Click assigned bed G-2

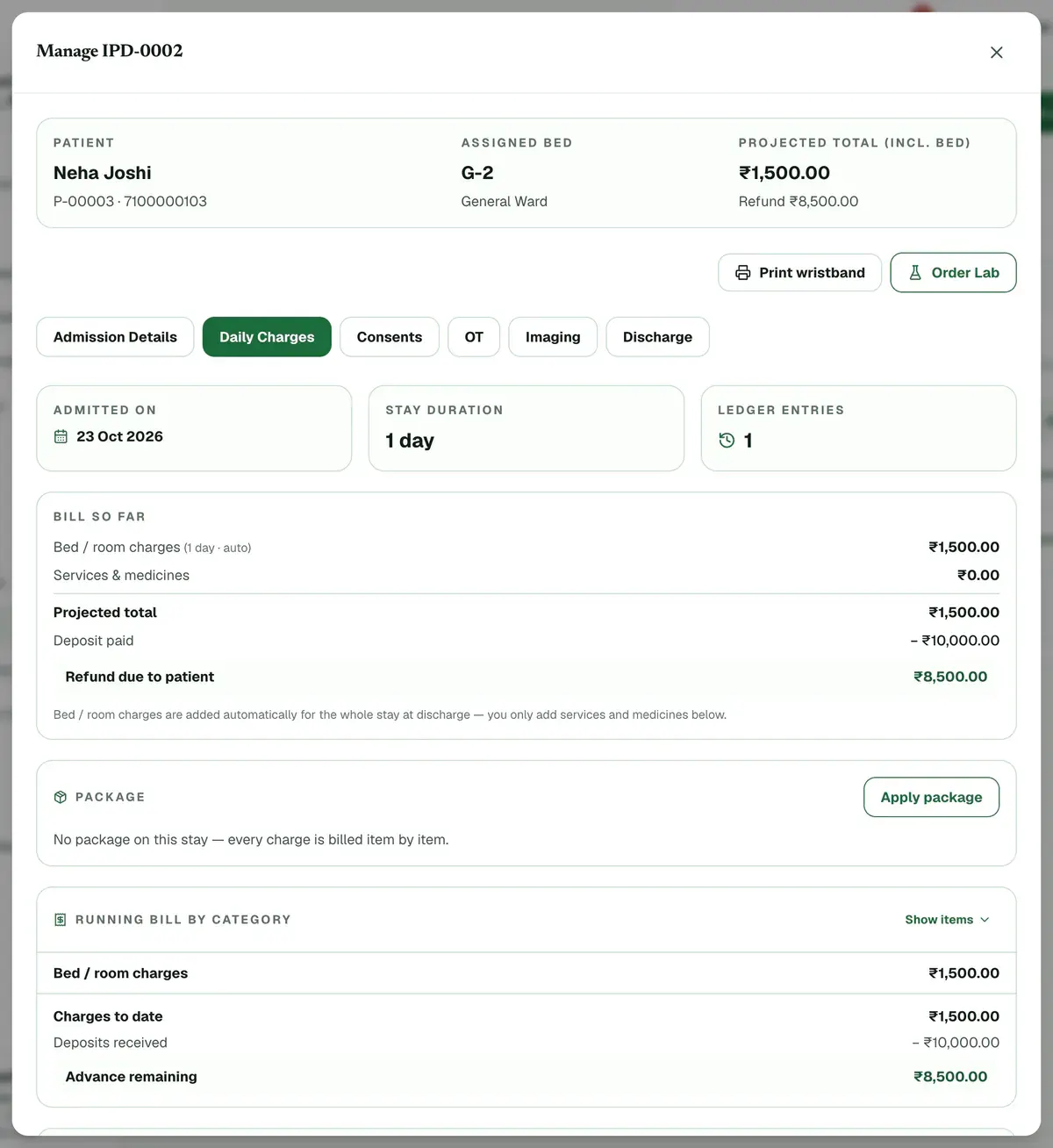point(477,173)
